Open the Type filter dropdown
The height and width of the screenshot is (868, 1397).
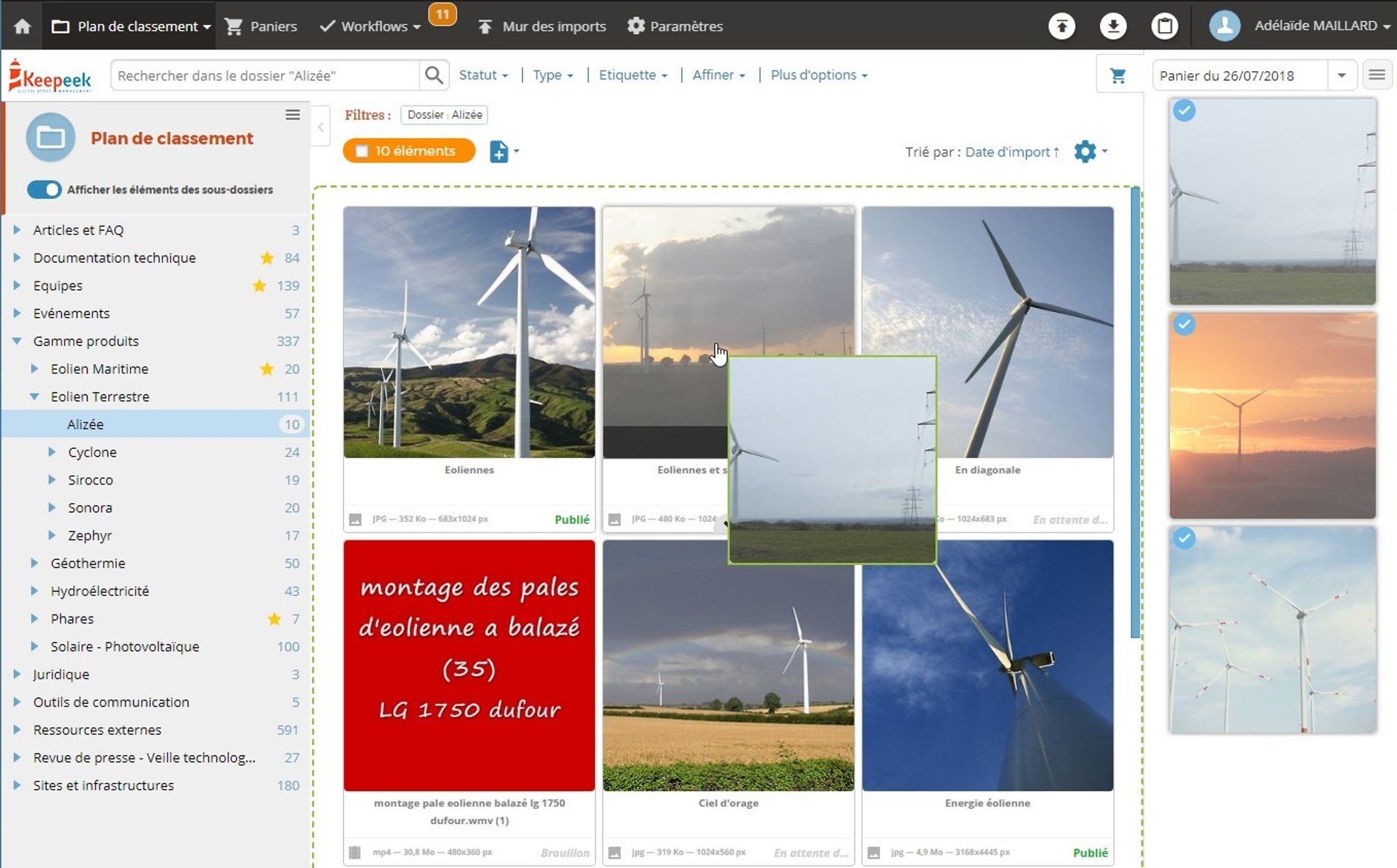[x=553, y=75]
